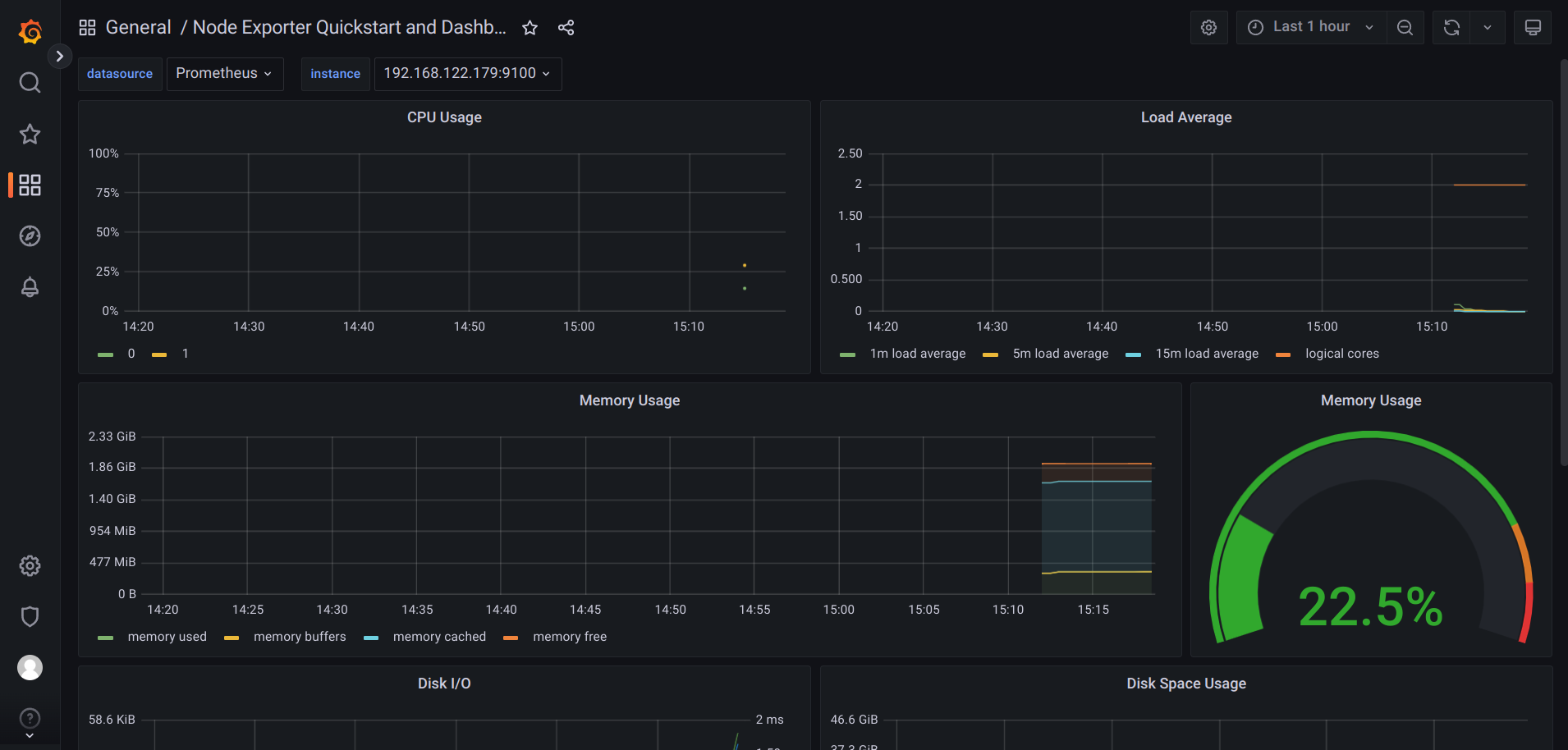Viewport: 1568px width, 750px height.
Task: Click the General folder link
Action: pos(138,27)
